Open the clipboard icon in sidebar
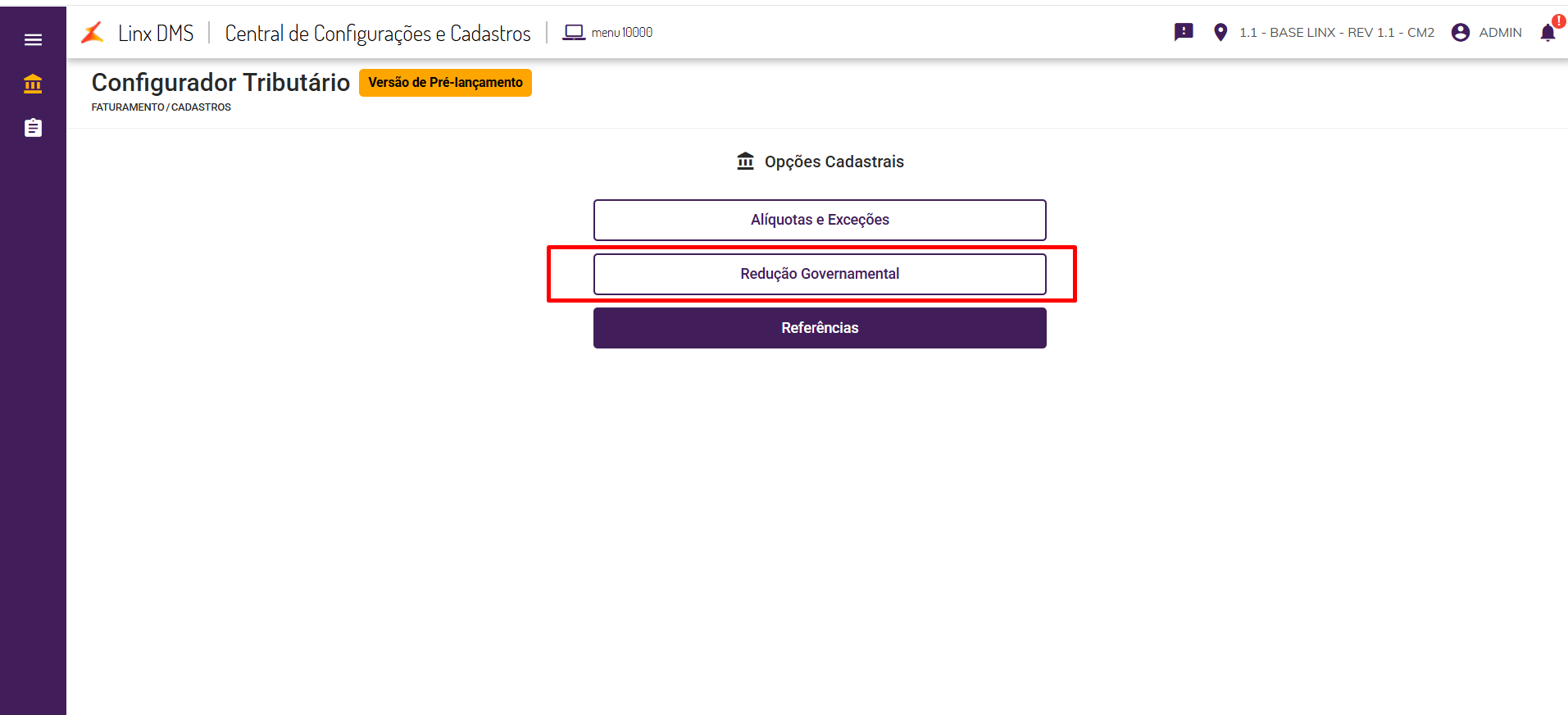This screenshot has width=1568, height=715. [33, 128]
